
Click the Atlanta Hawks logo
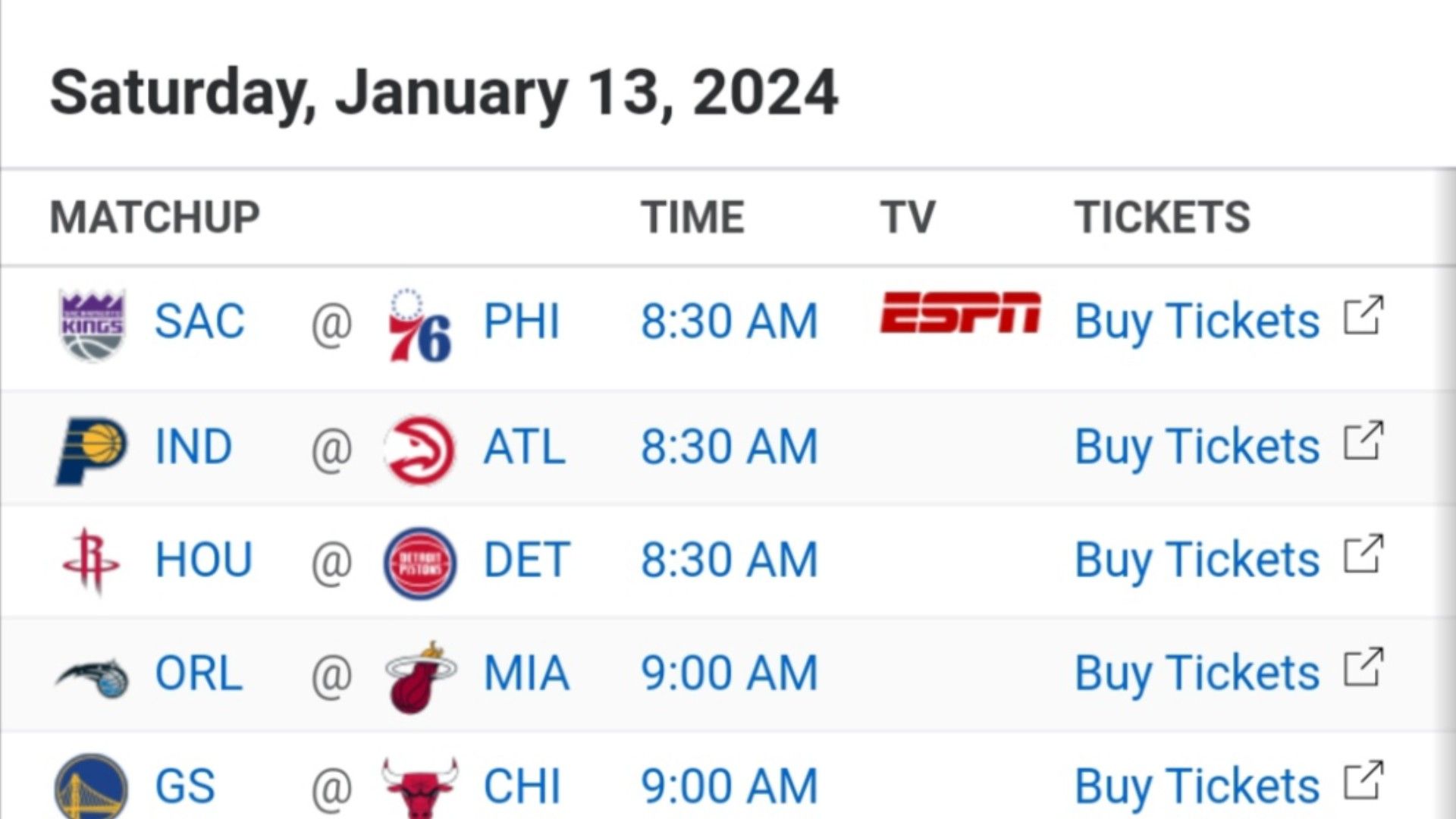(420, 450)
